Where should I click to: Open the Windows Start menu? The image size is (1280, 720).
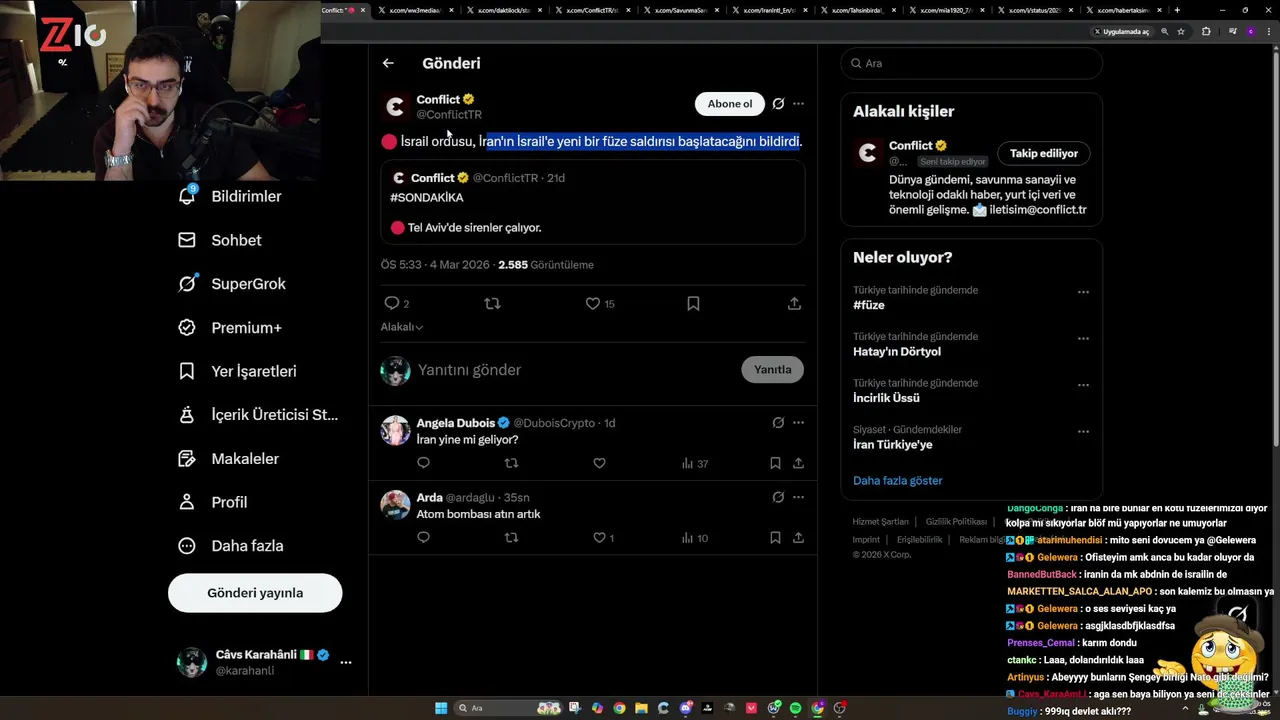[x=441, y=708]
